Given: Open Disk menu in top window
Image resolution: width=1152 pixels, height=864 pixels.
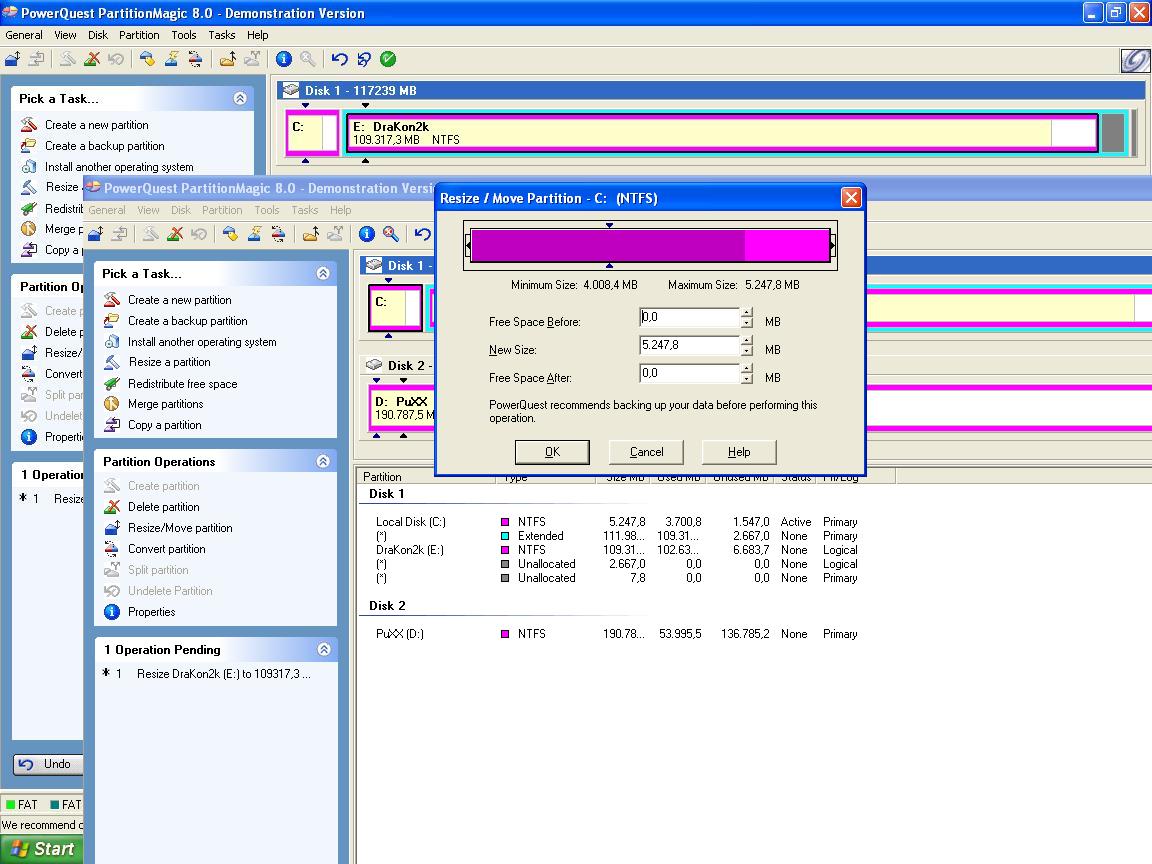Looking at the screenshot, I should coord(98,35).
